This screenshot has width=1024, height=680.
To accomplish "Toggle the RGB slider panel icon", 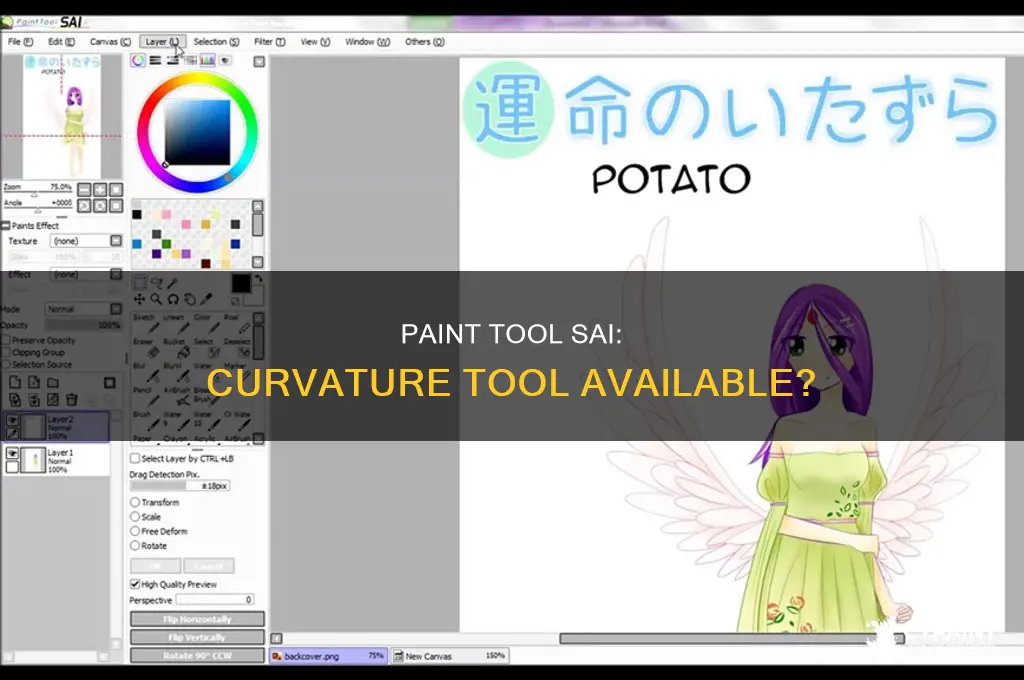I will tap(155, 61).
